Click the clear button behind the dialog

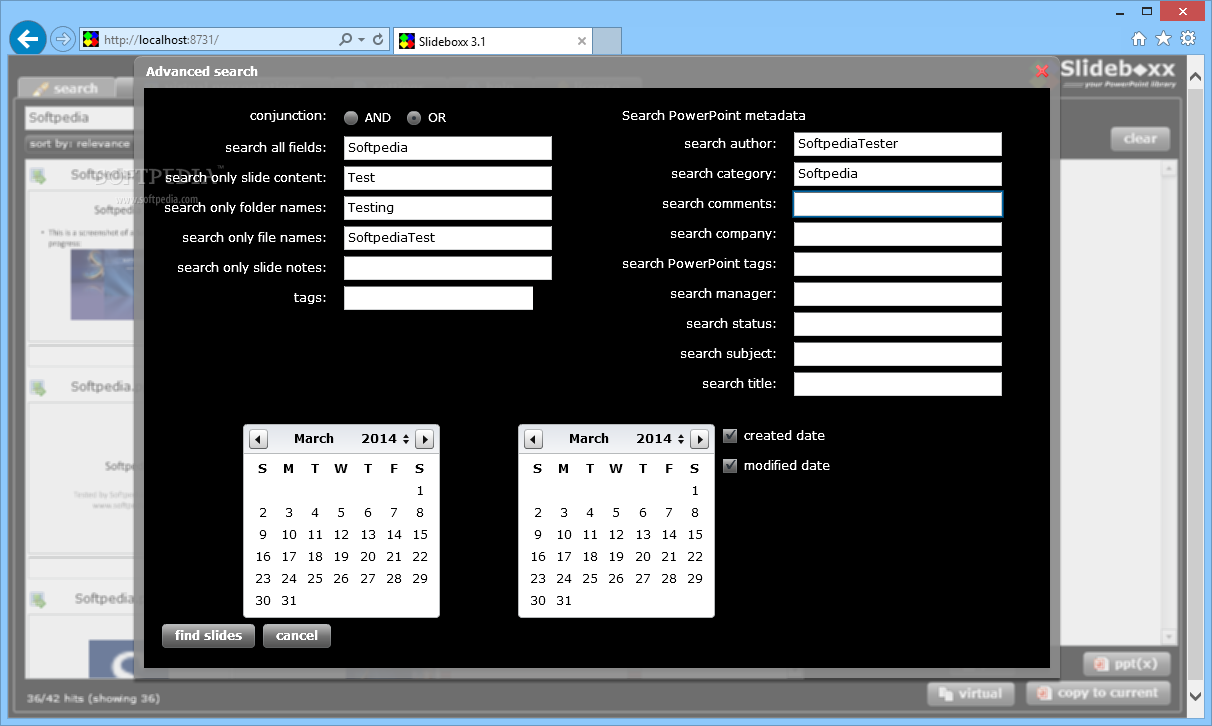(1140, 139)
